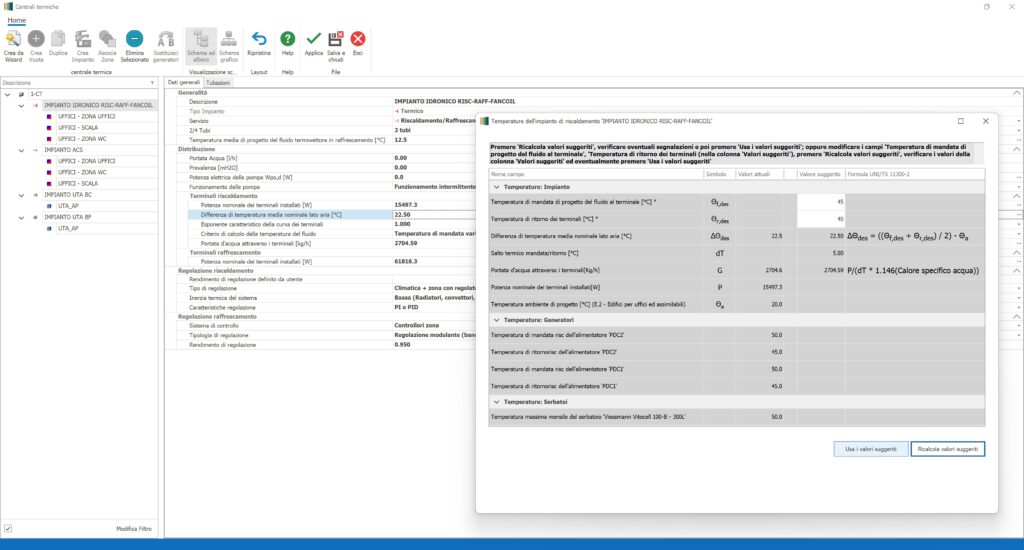The image size is (1024, 550).
Task: Click the Usa i valori suggeriti button
Action: pos(870,449)
